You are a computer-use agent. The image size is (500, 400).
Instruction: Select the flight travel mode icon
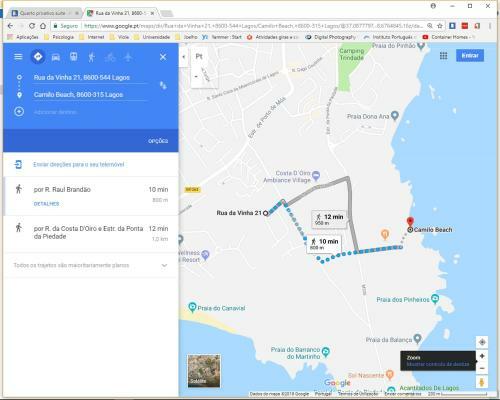(x=128, y=57)
